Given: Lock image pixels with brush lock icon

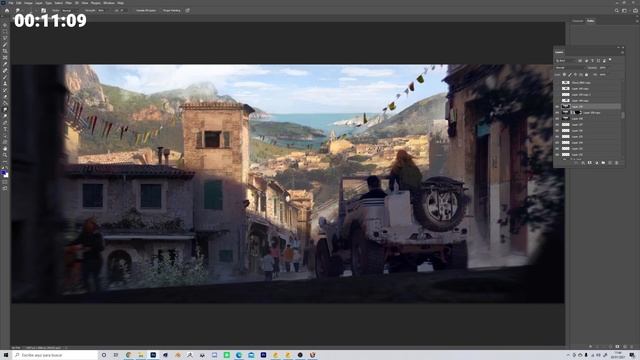Looking at the screenshot, I should point(570,74).
